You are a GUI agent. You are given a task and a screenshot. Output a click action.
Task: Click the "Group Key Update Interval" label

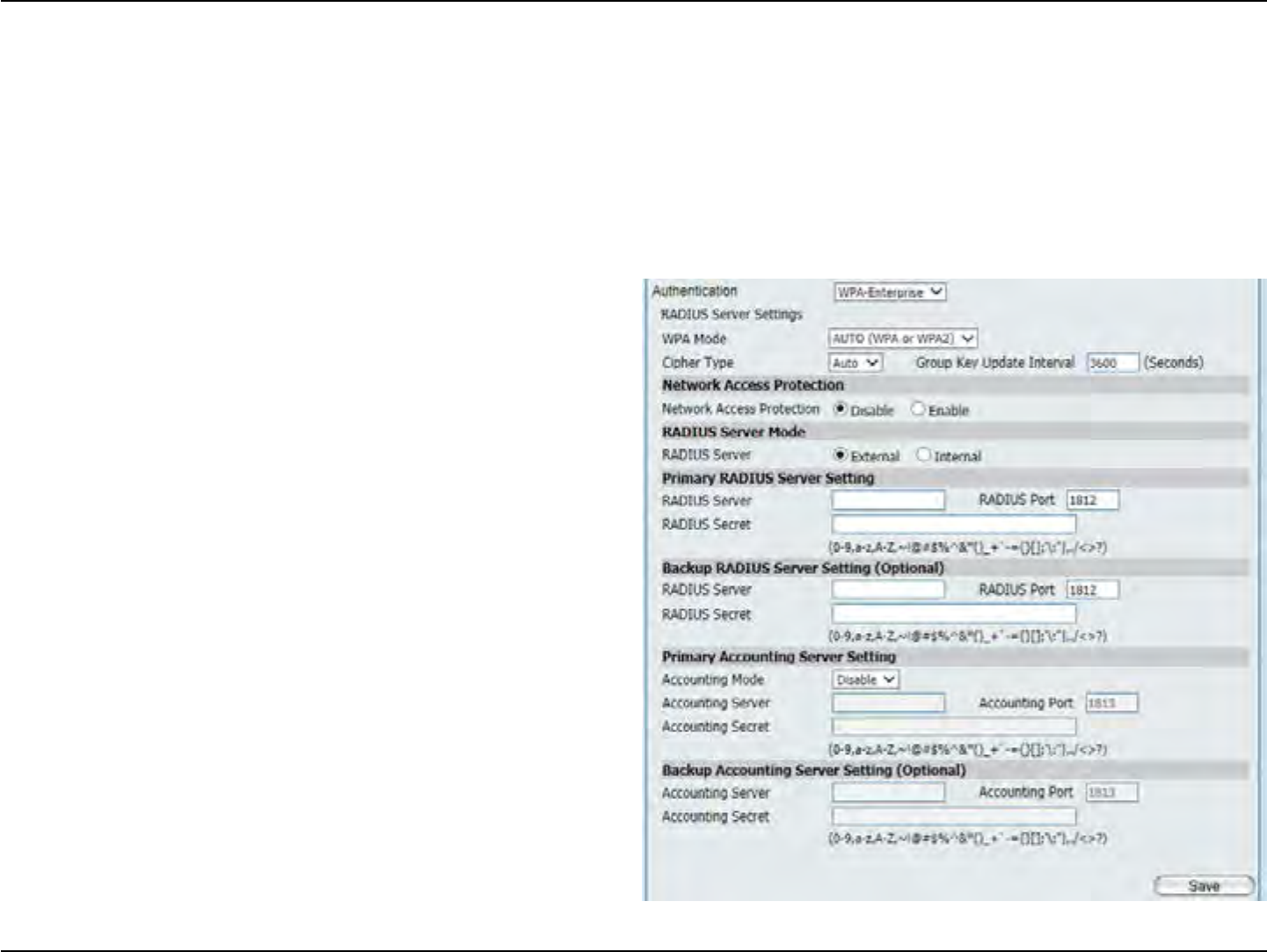[x=995, y=362]
